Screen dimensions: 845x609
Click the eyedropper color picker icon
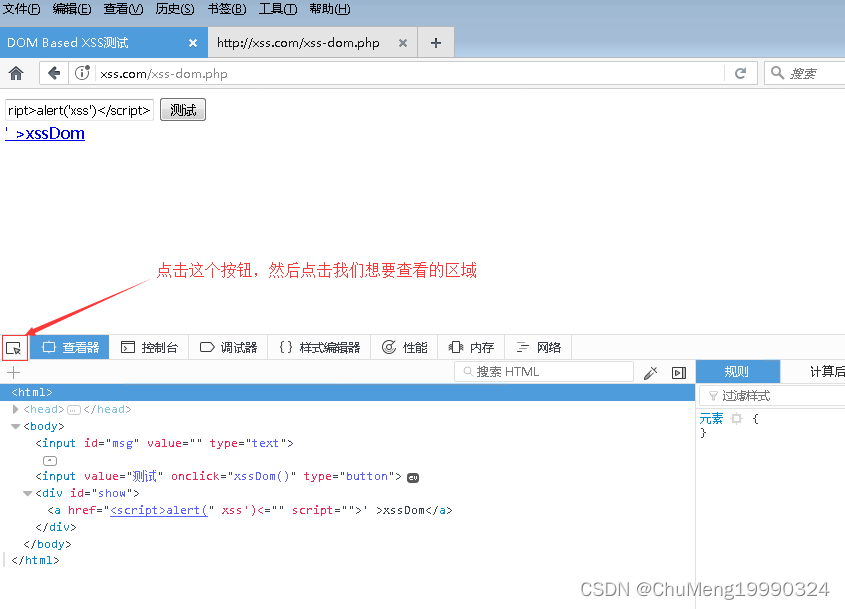click(651, 372)
